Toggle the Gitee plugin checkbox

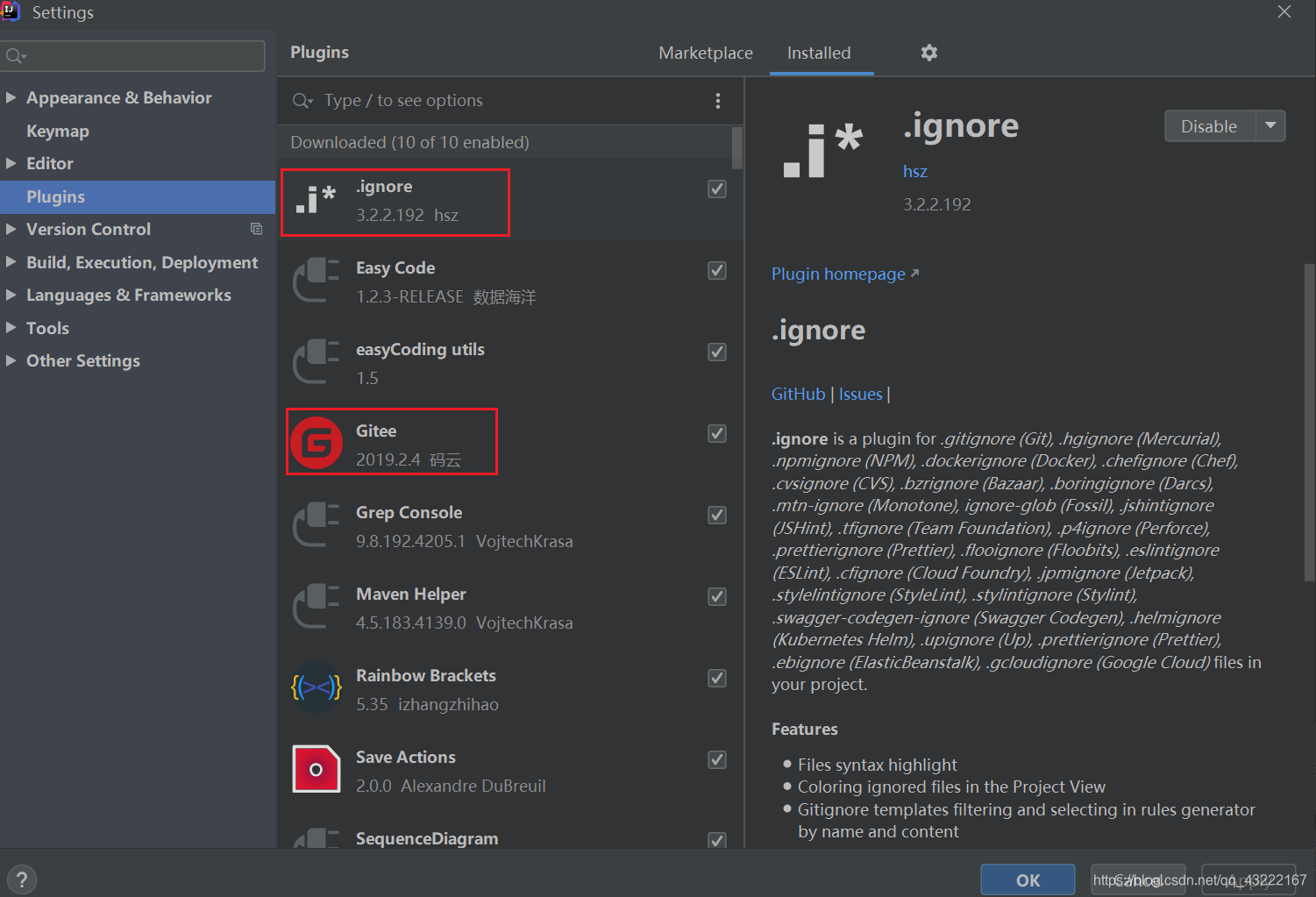point(717,433)
